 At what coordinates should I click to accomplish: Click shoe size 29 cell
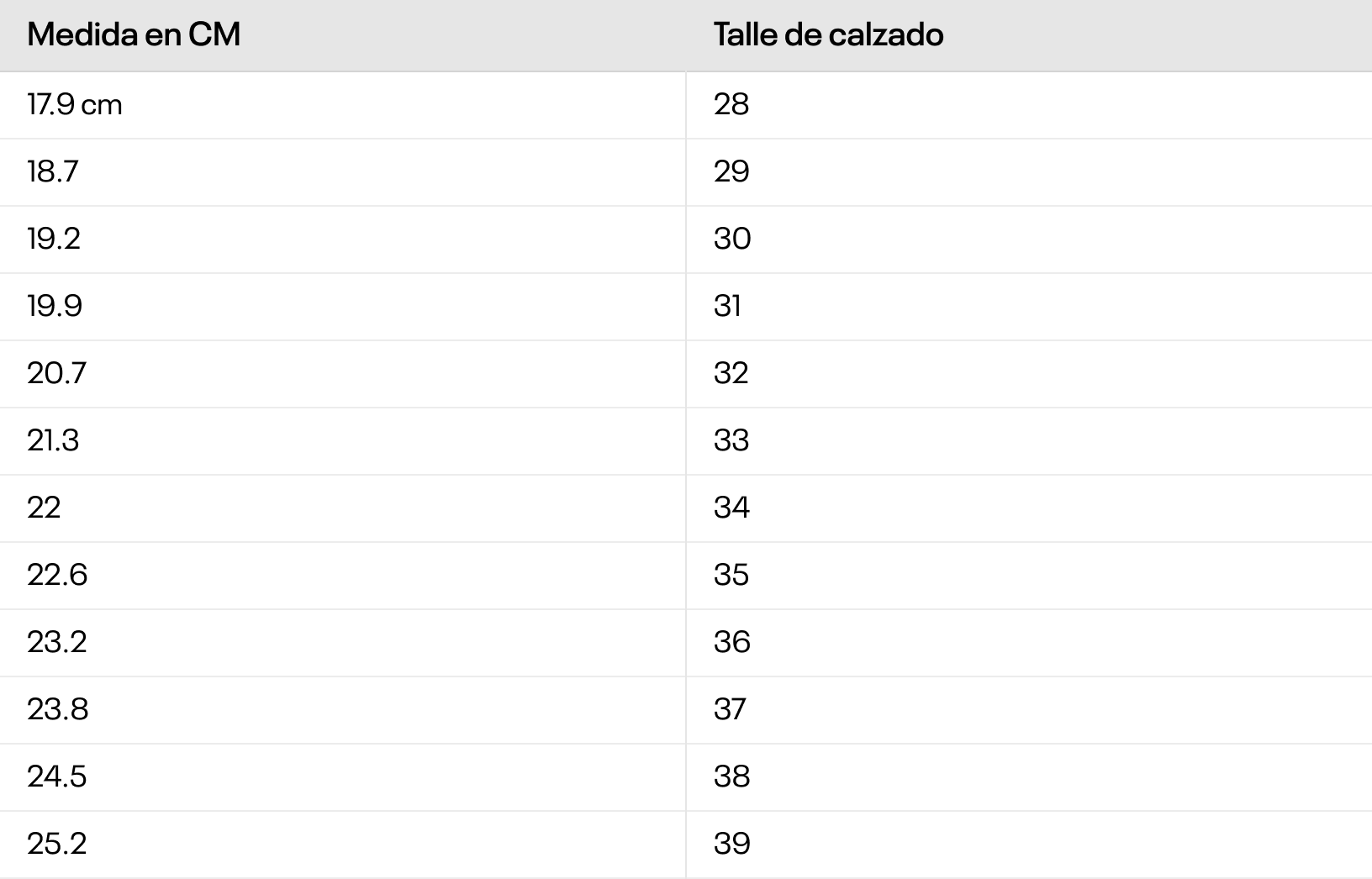coord(731,171)
